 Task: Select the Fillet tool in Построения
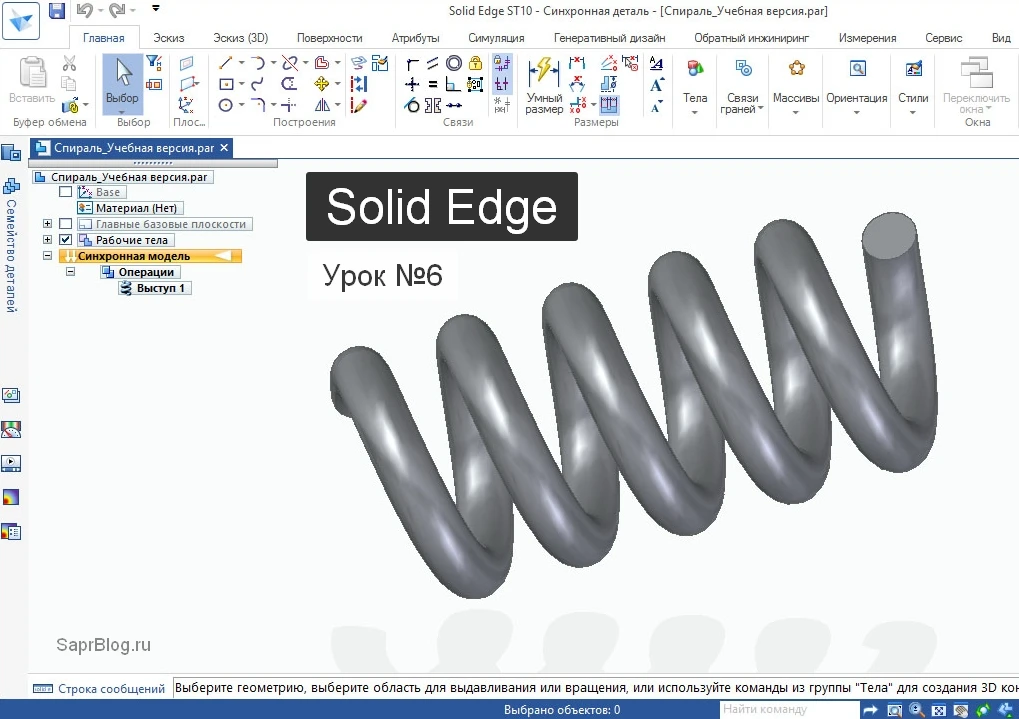[x=258, y=105]
